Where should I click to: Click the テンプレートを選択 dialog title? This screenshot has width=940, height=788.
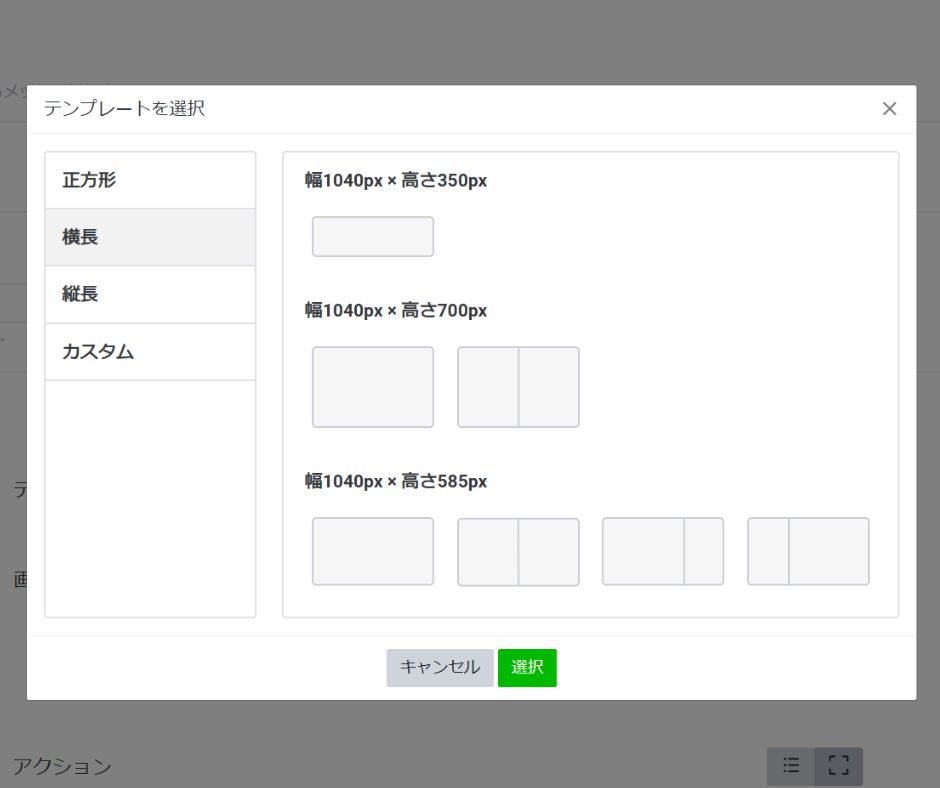124,109
